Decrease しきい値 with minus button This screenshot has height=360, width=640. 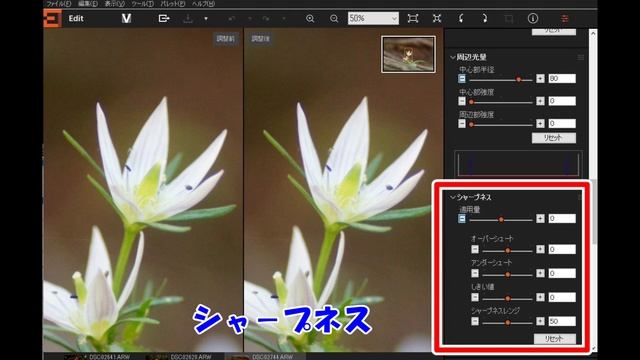coord(475,297)
